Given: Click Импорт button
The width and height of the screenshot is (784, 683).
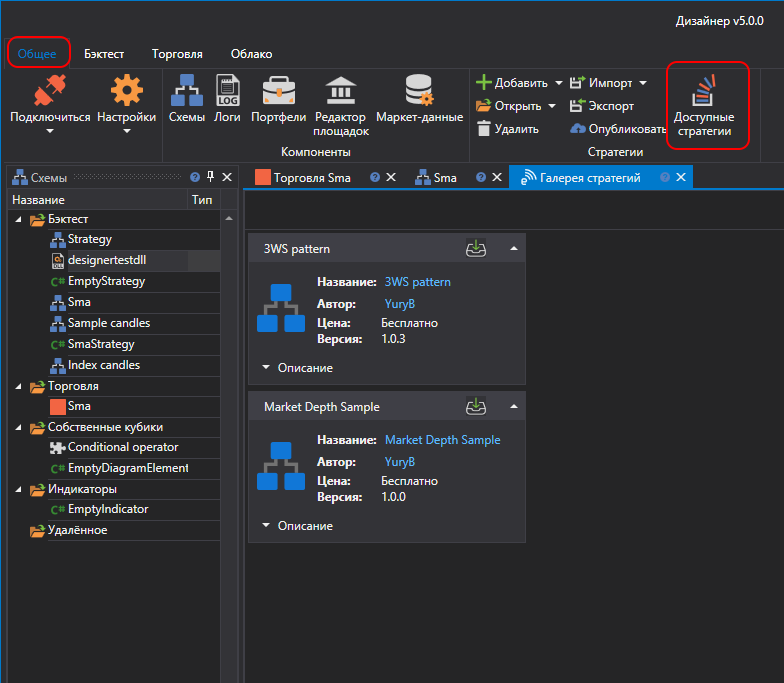Looking at the screenshot, I should pos(601,83).
